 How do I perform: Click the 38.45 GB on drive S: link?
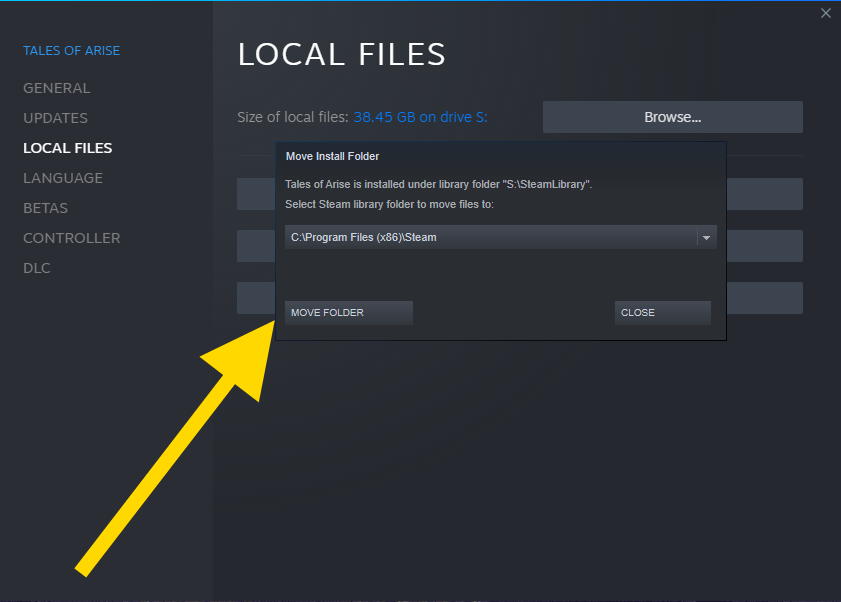[420, 117]
